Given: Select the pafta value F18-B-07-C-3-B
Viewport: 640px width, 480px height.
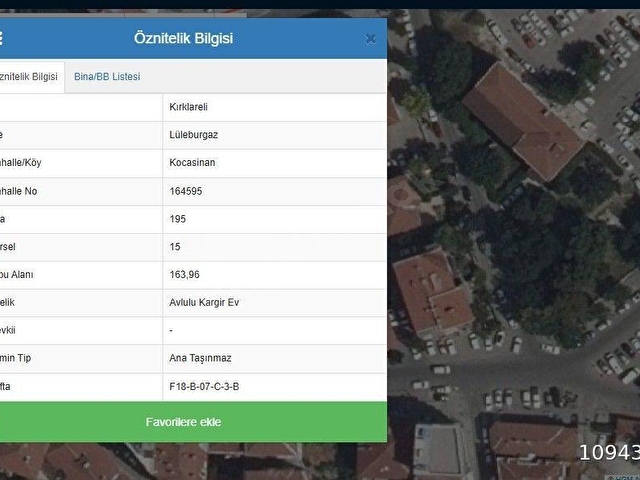Looking at the screenshot, I should tap(204, 386).
